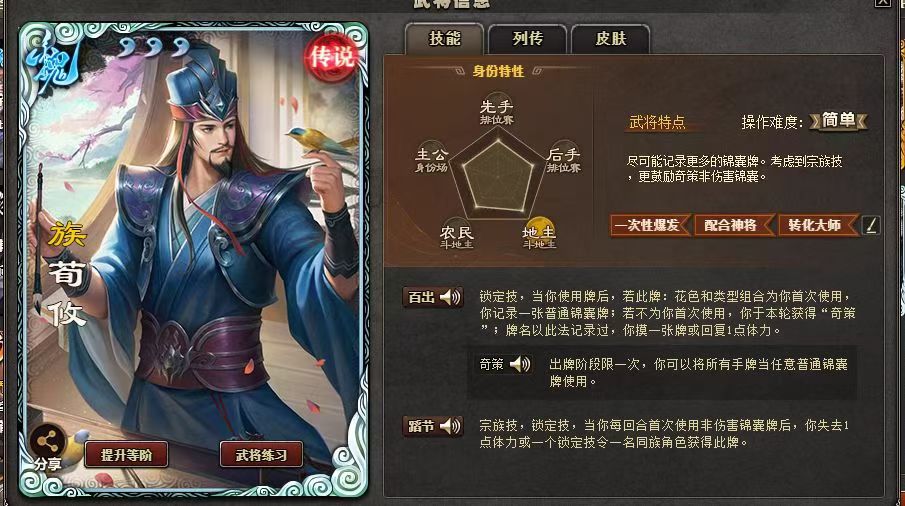Play the 蹈节 skill voice audio

point(451,426)
